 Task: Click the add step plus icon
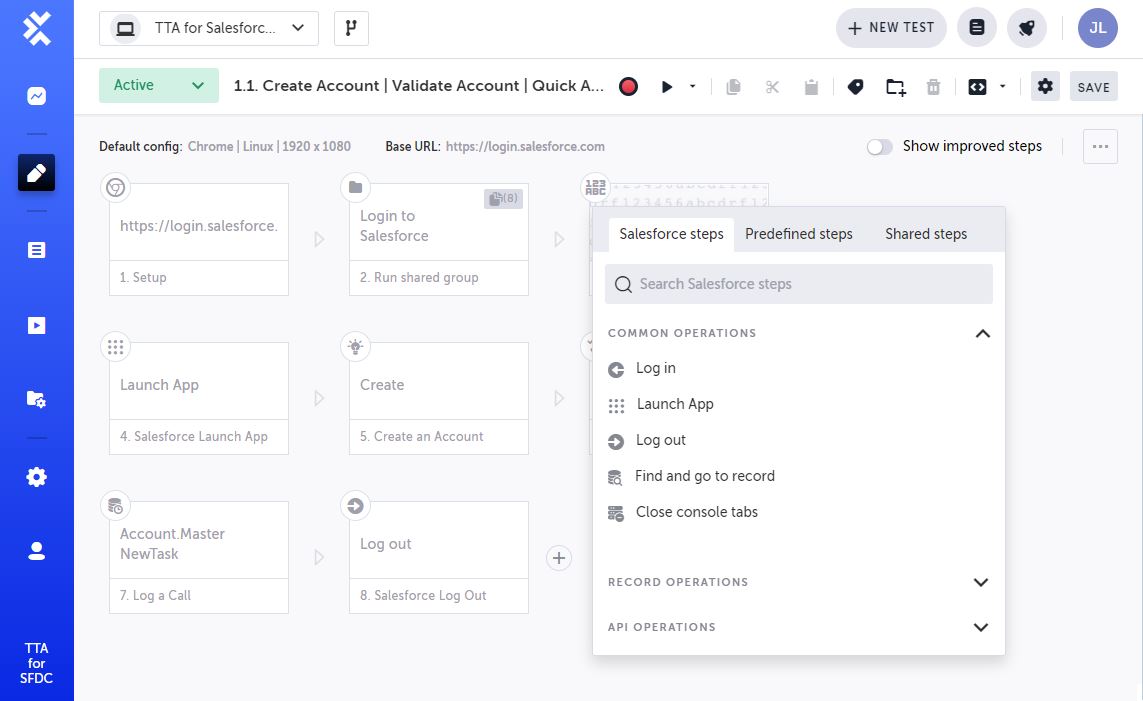click(559, 558)
